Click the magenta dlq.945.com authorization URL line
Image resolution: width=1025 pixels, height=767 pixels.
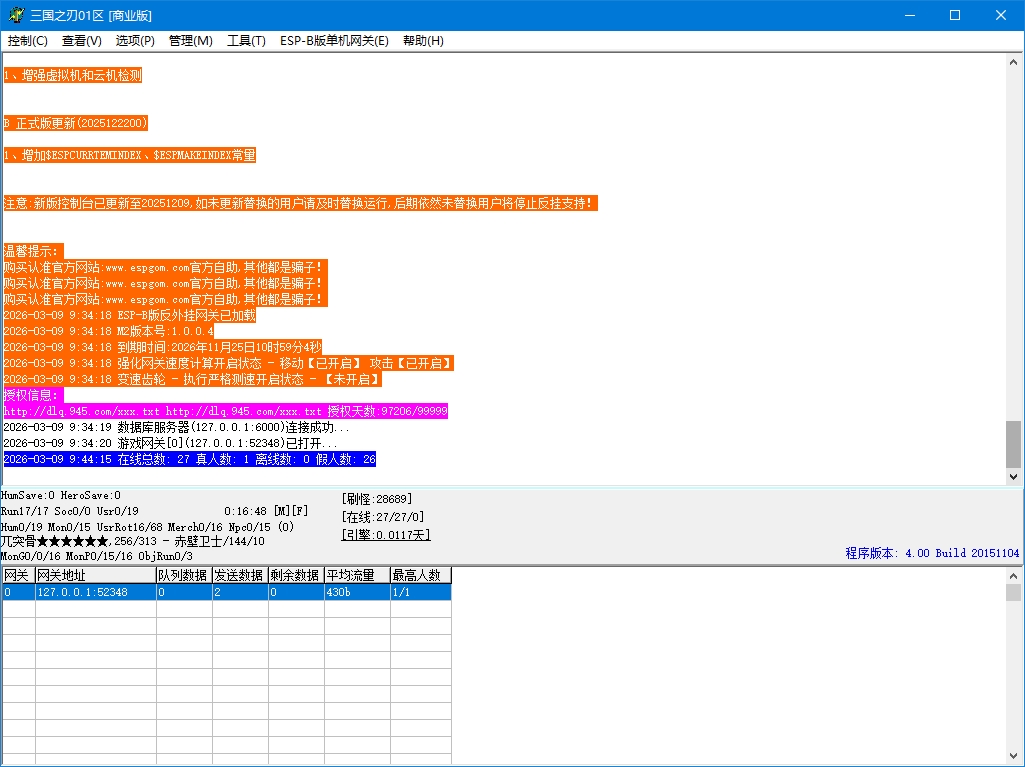click(225, 411)
